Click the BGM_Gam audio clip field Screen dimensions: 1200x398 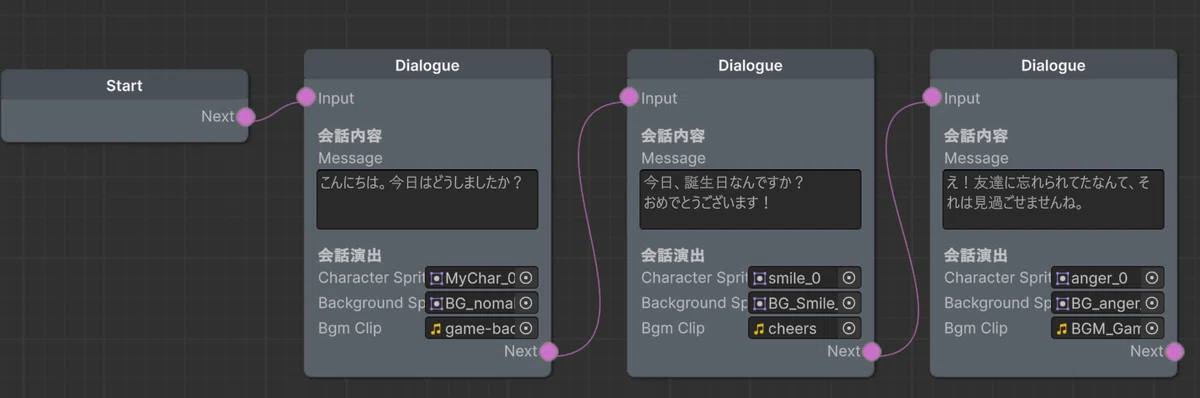1108,328
